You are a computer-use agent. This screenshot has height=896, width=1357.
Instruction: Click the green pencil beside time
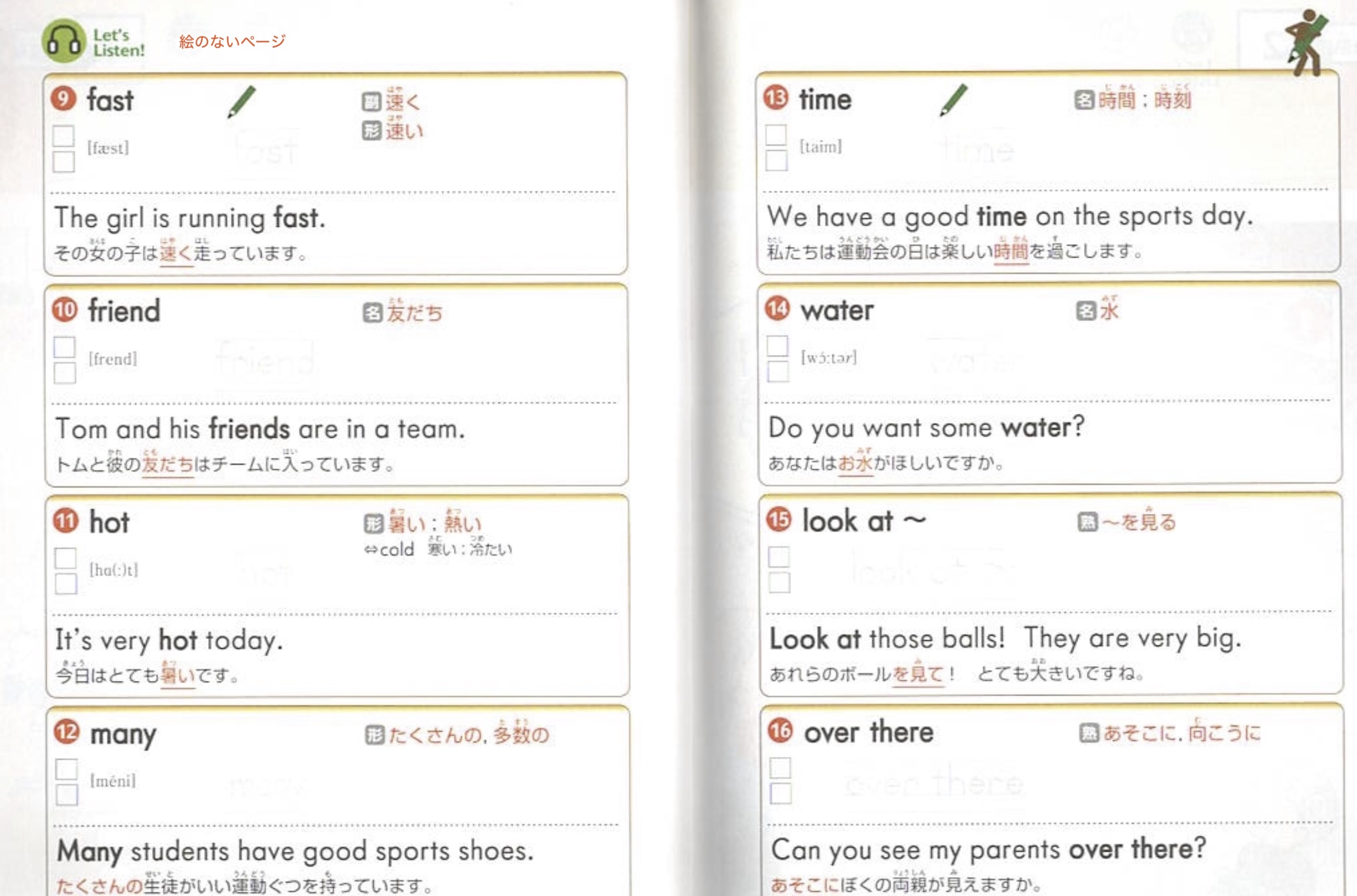click(x=953, y=100)
